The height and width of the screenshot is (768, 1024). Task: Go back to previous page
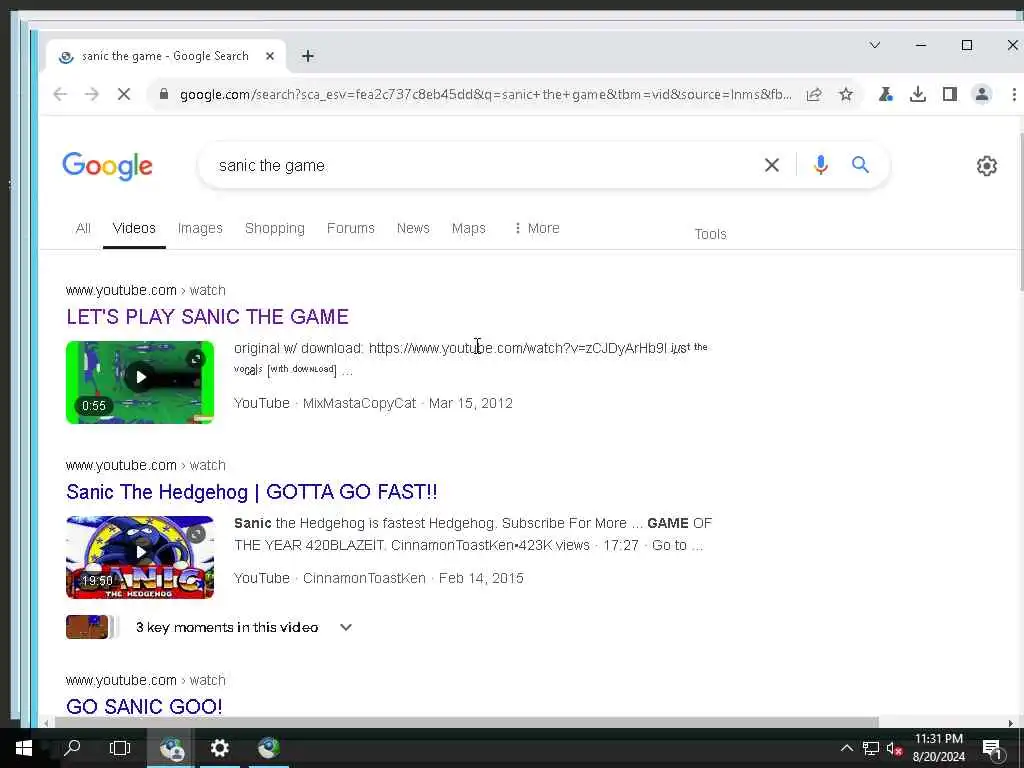click(x=60, y=94)
